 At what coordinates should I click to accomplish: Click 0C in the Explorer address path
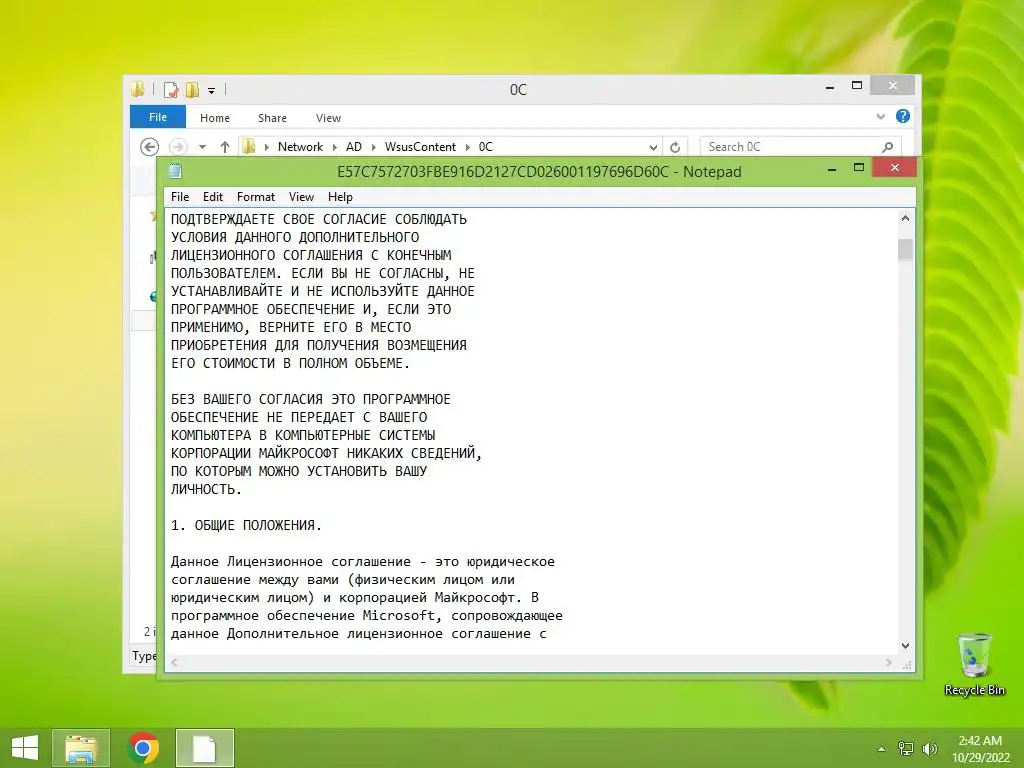click(x=485, y=147)
